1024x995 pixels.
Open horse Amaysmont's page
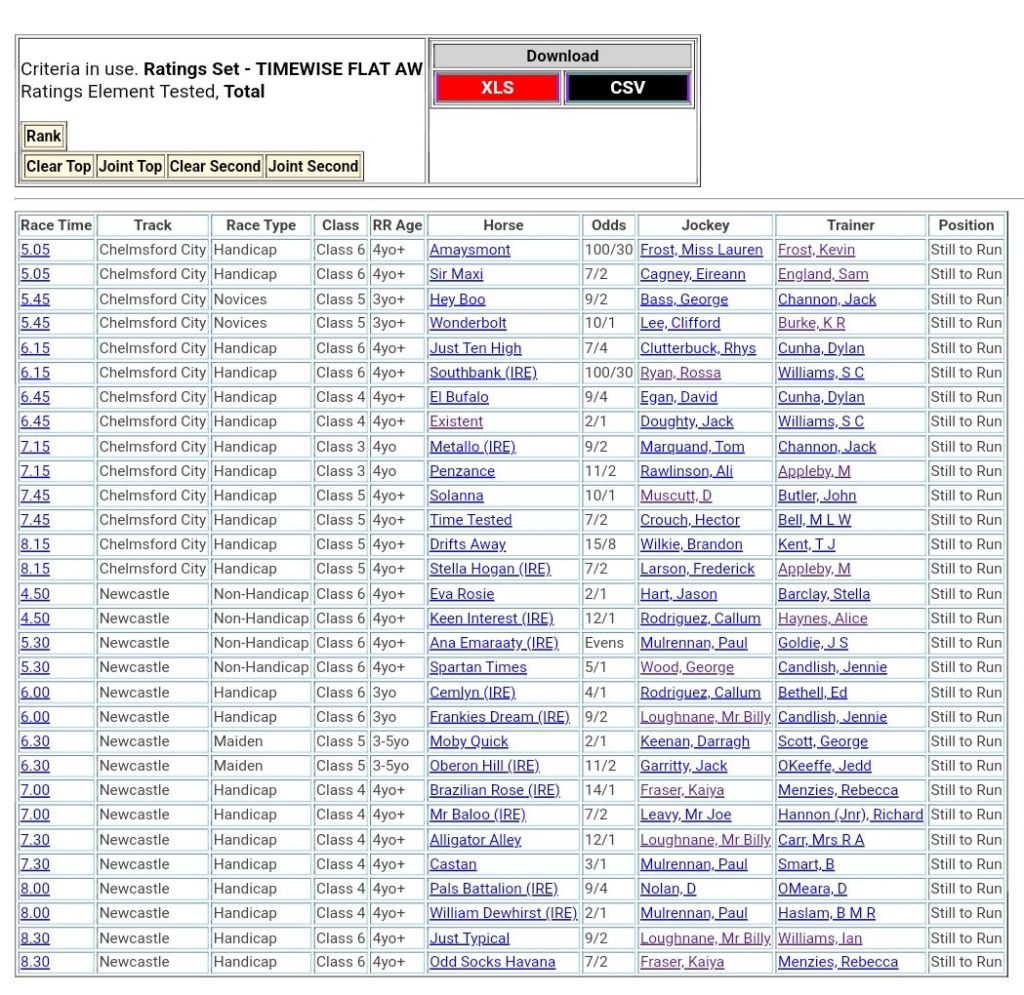470,250
